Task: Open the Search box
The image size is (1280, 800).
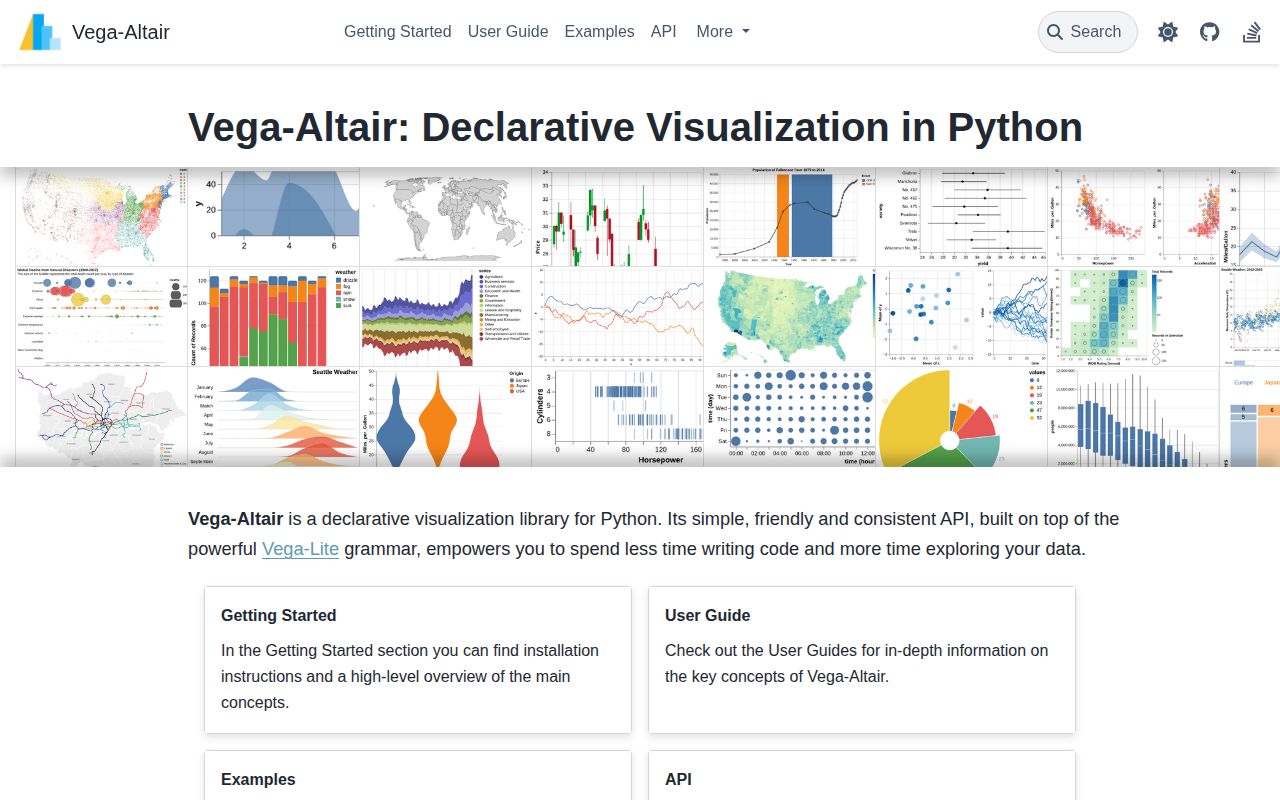Action: coord(1088,32)
